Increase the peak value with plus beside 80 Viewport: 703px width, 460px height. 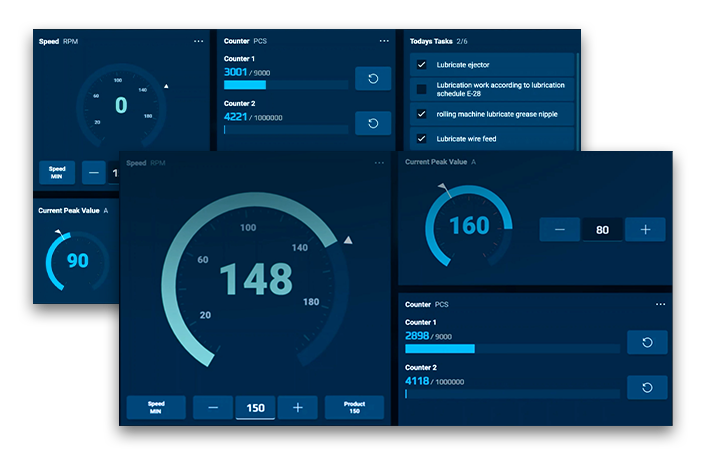pyautogui.click(x=645, y=230)
